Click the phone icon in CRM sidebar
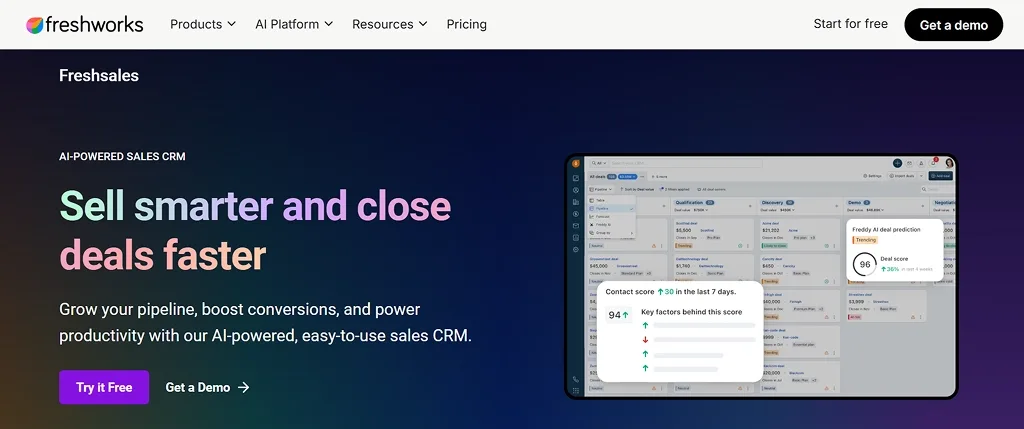Image resolution: width=1024 pixels, height=429 pixels. tap(575, 379)
